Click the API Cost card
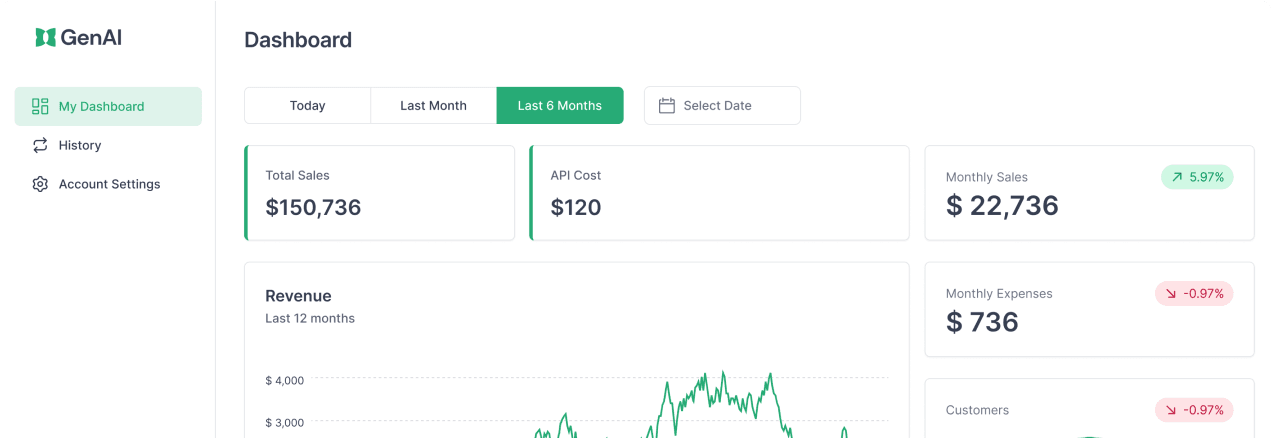 719,193
